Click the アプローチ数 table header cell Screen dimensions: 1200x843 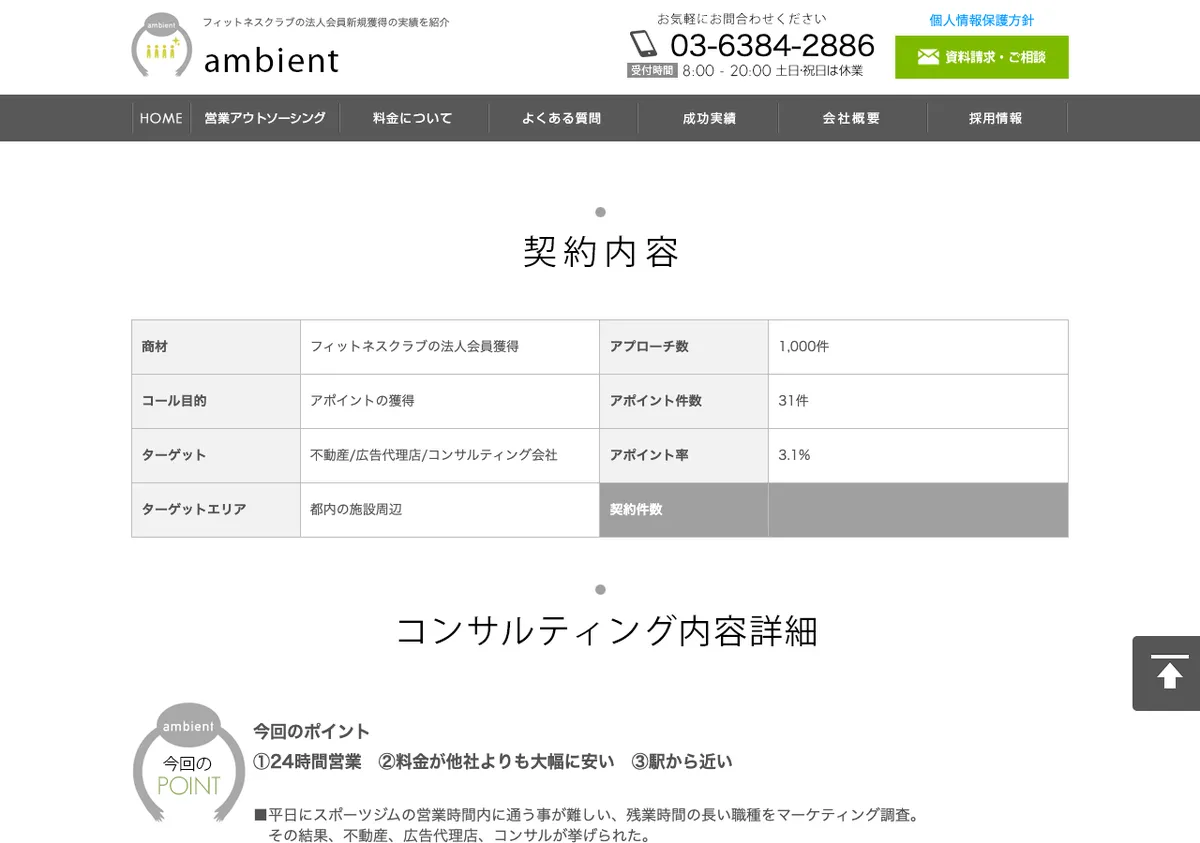(684, 347)
